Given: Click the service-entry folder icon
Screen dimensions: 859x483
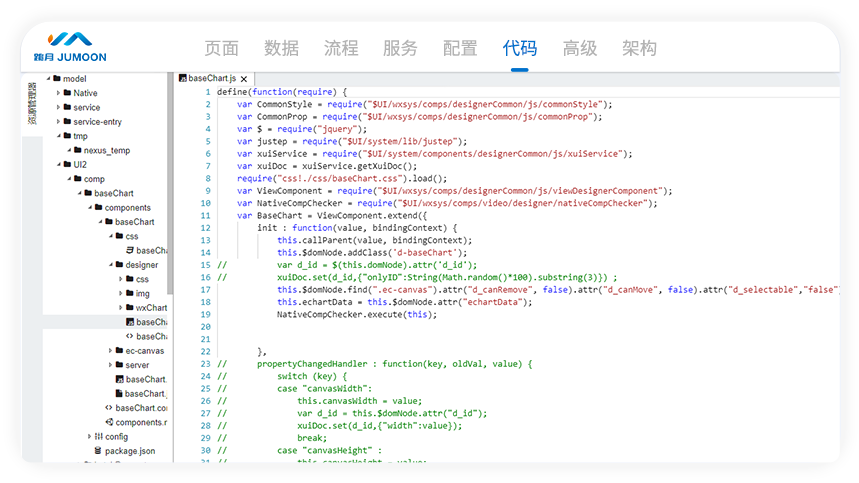Looking at the screenshot, I should pyautogui.click(x=67, y=121).
